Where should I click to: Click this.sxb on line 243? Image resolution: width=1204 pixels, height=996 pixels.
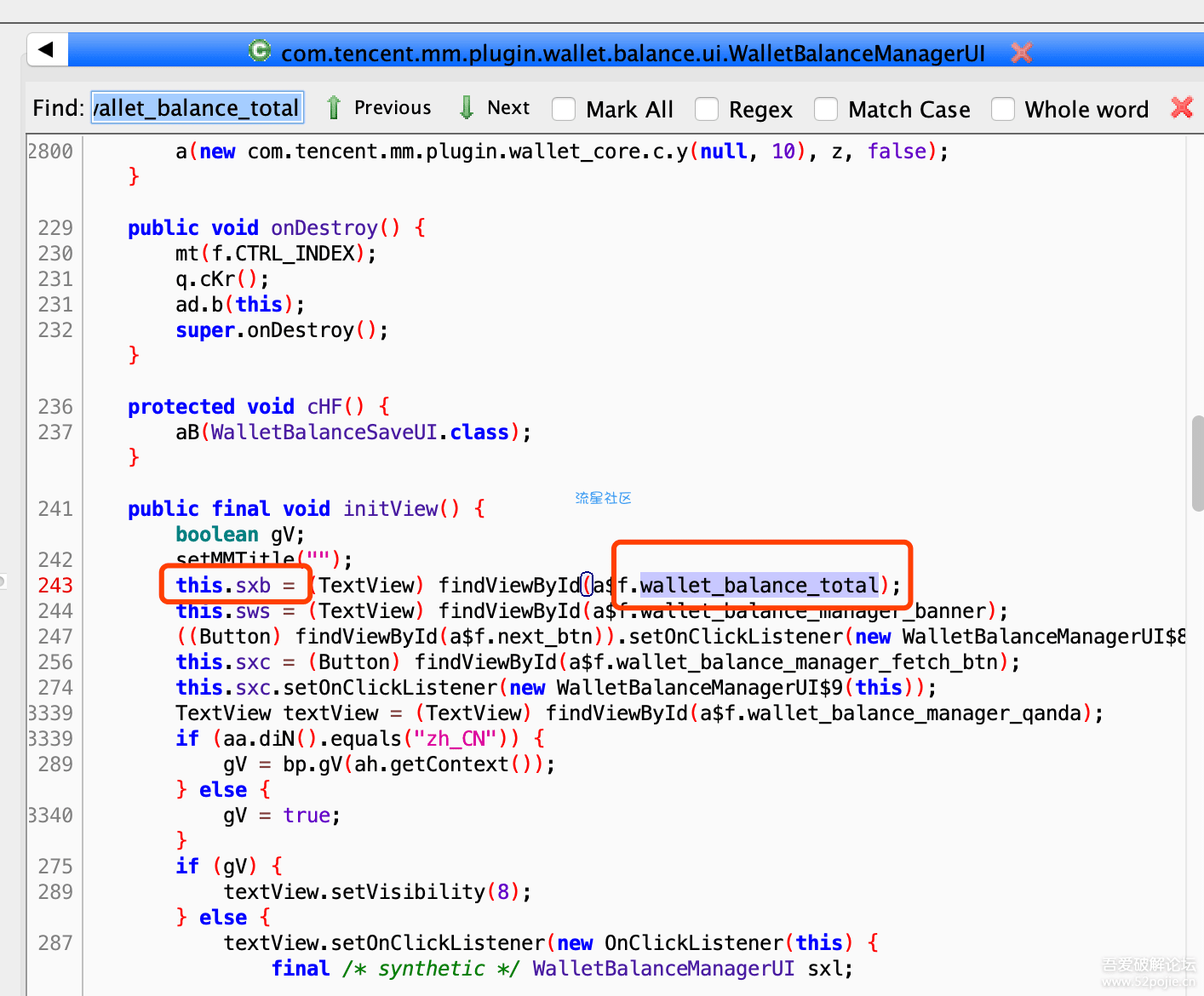click(223, 585)
